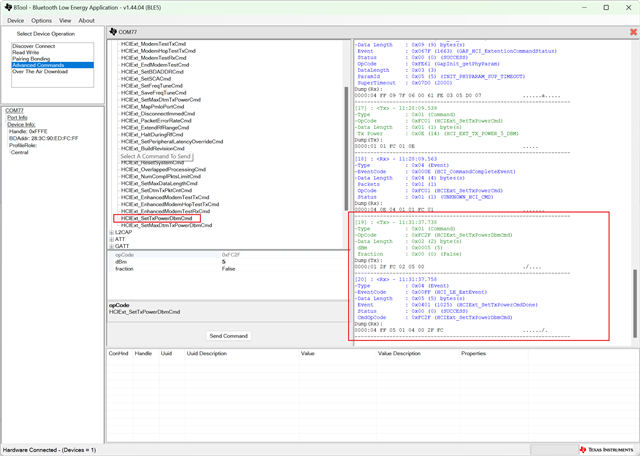This screenshot has height=456, width=640.
Task: Click the Handle: 0xFFFE entry
Action: tap(28, 131)
